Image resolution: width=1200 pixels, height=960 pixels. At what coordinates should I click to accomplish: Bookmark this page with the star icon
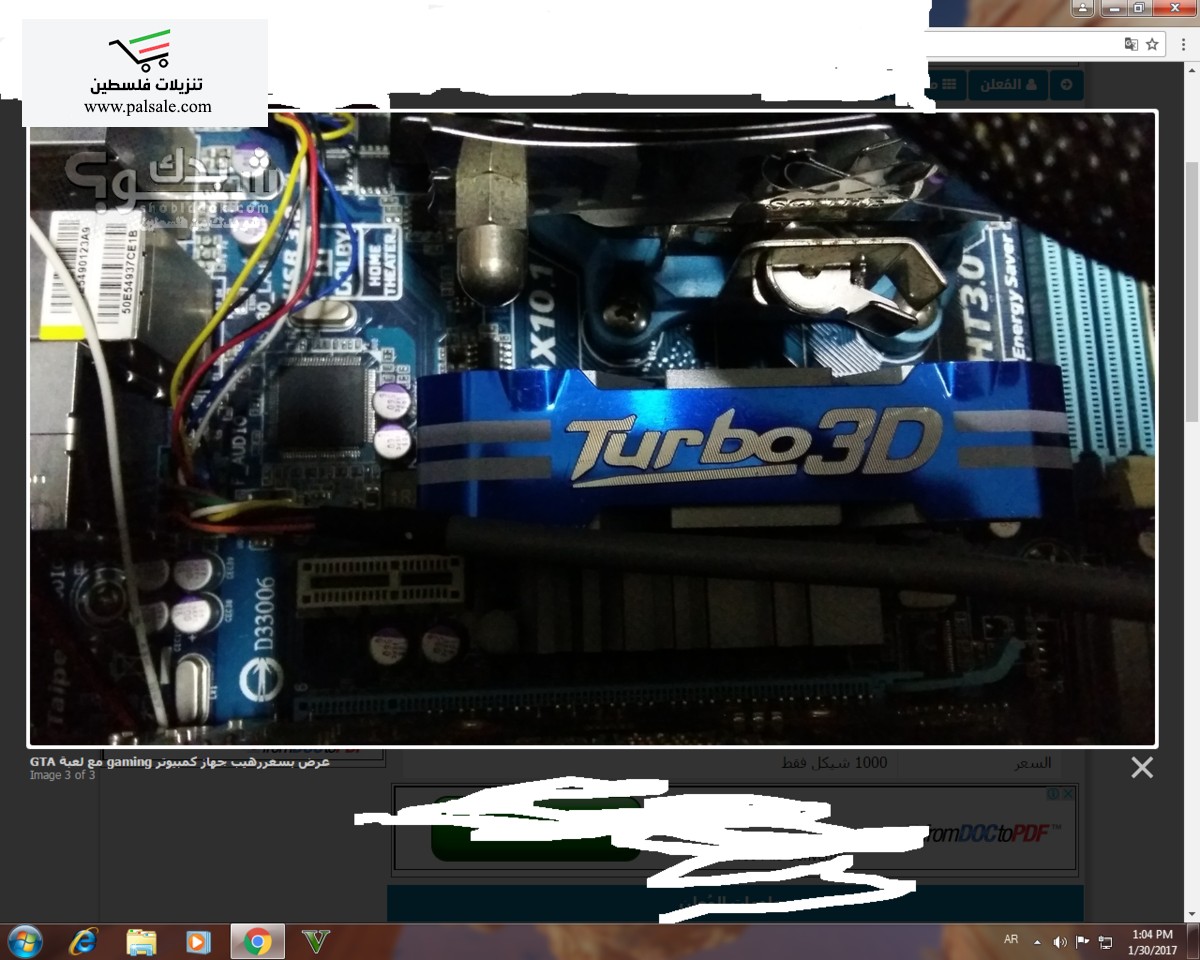tap(1152, 44)
